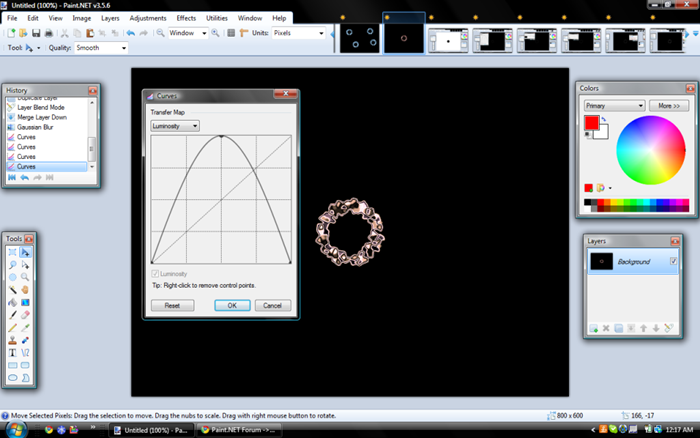Click the swap colors arrow icon
This screenshot has width=700, height=438.
604,119
